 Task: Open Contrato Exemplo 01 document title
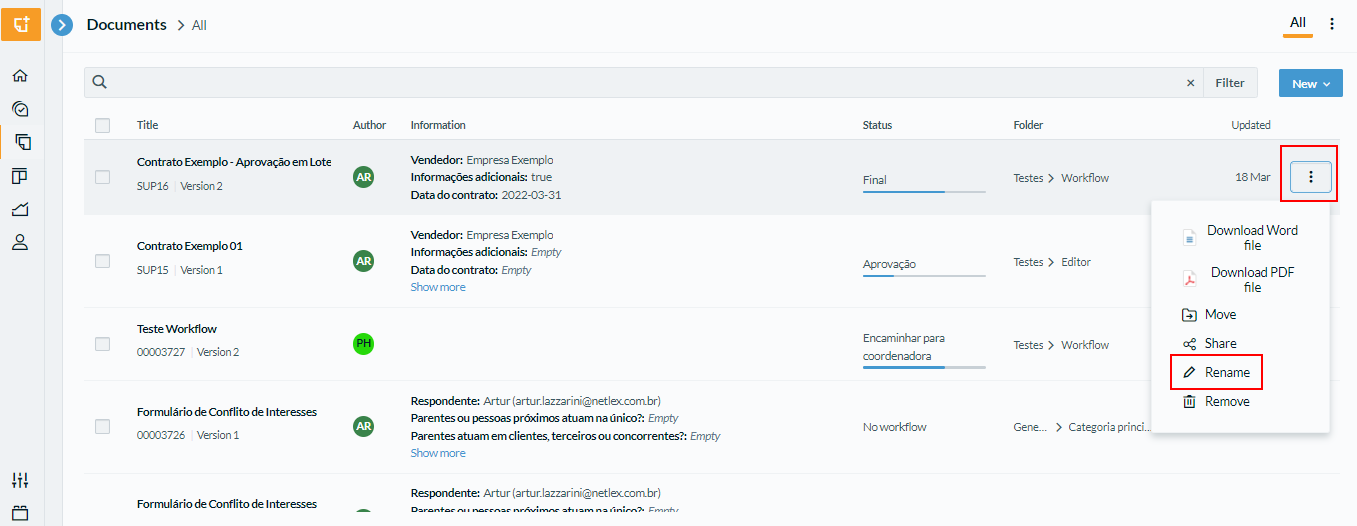click(190, 246)
